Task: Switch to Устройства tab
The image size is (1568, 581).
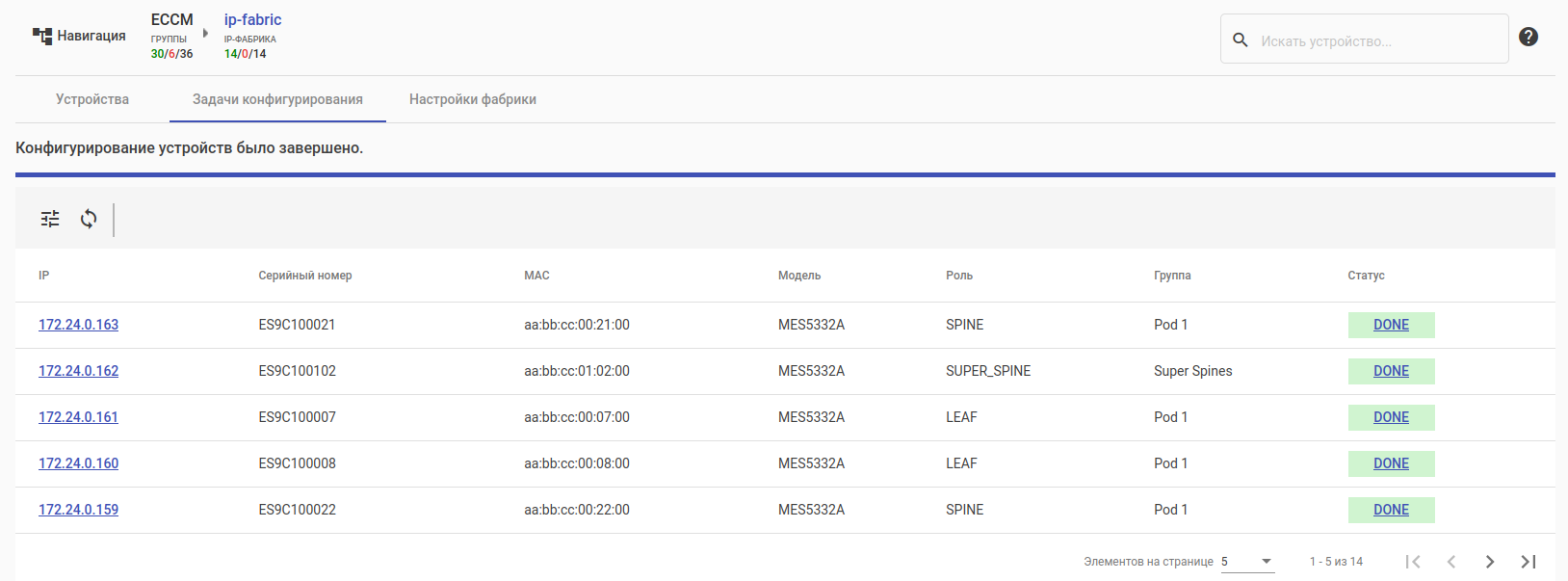Action: (92, 99)
